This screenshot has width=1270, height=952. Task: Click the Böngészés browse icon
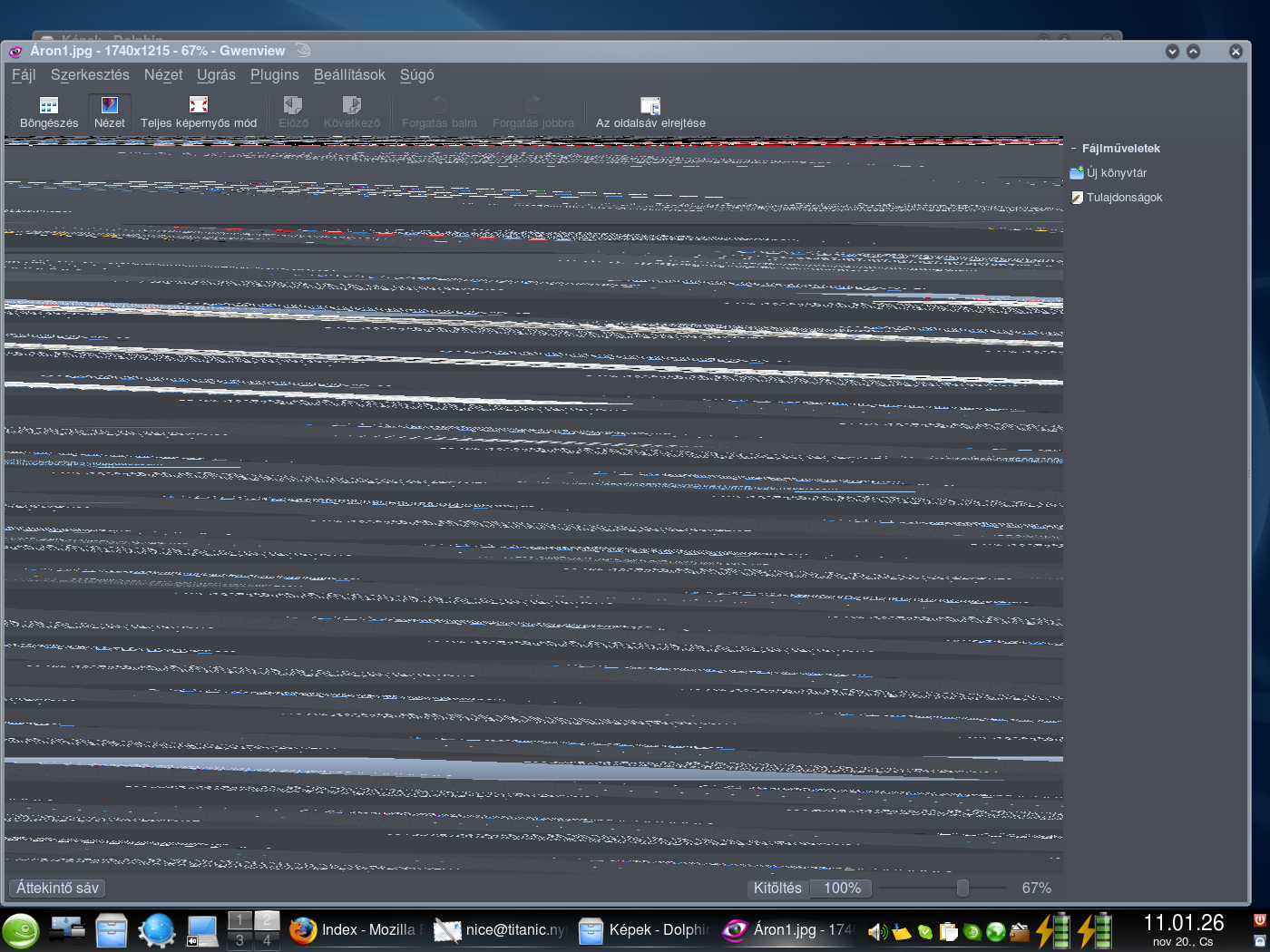point(49,106)
